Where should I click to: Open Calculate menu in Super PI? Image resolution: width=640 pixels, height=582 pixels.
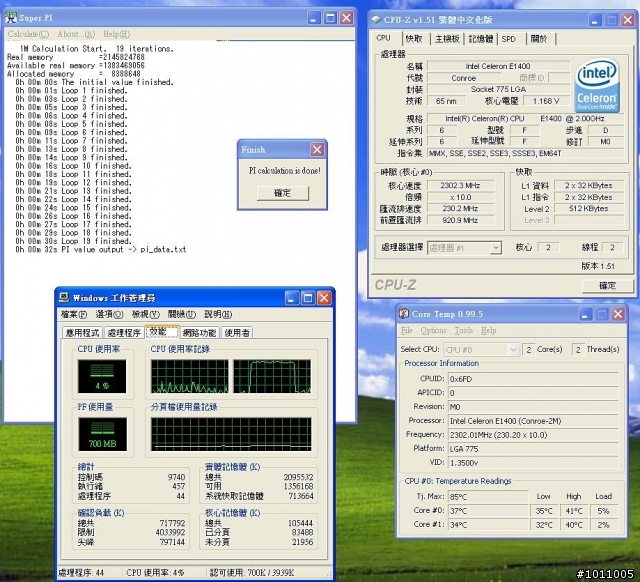pyautogui.click(x=28, y=34)
